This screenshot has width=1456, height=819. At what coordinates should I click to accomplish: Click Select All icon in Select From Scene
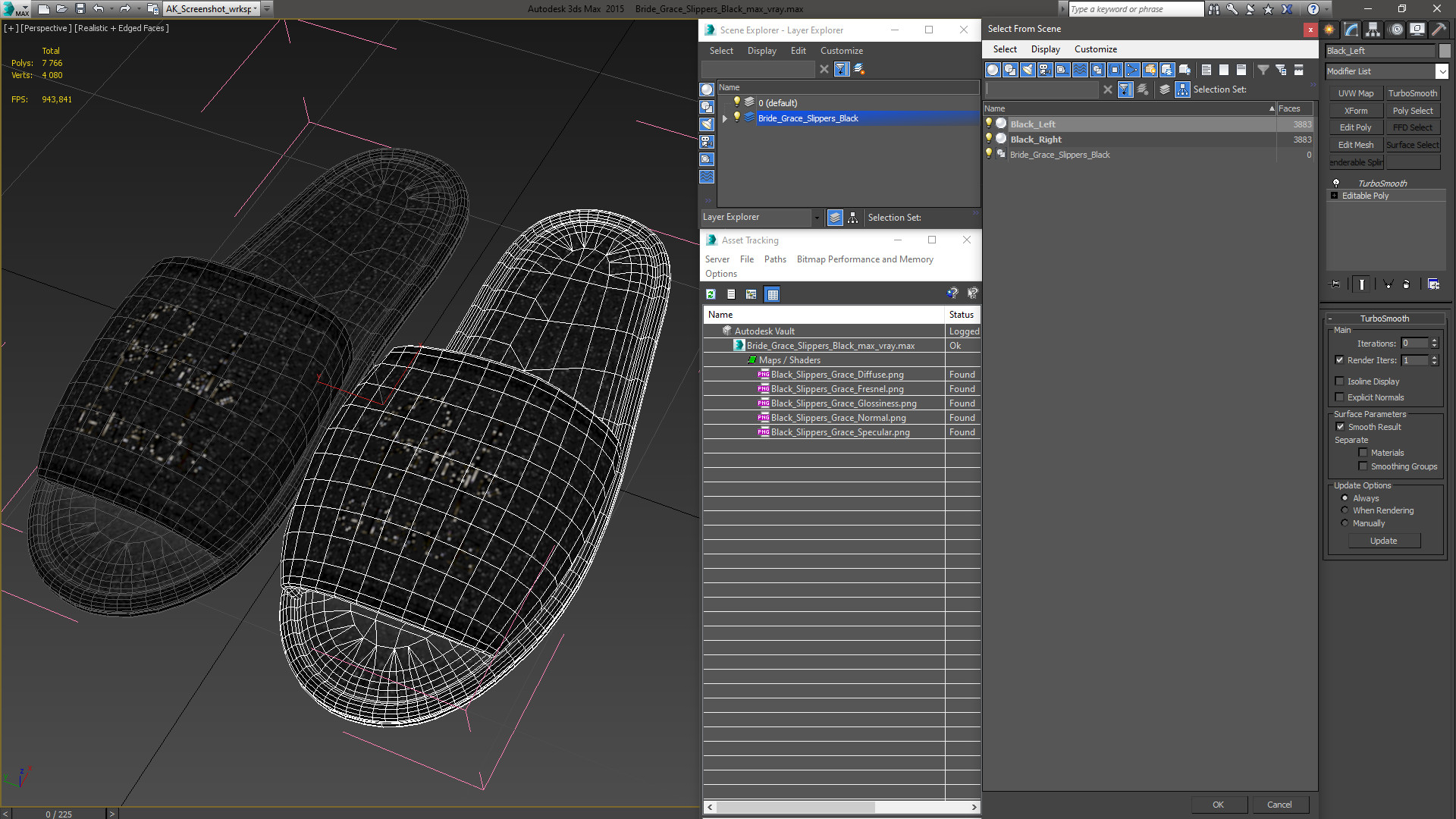click(x=1207, y=70)
